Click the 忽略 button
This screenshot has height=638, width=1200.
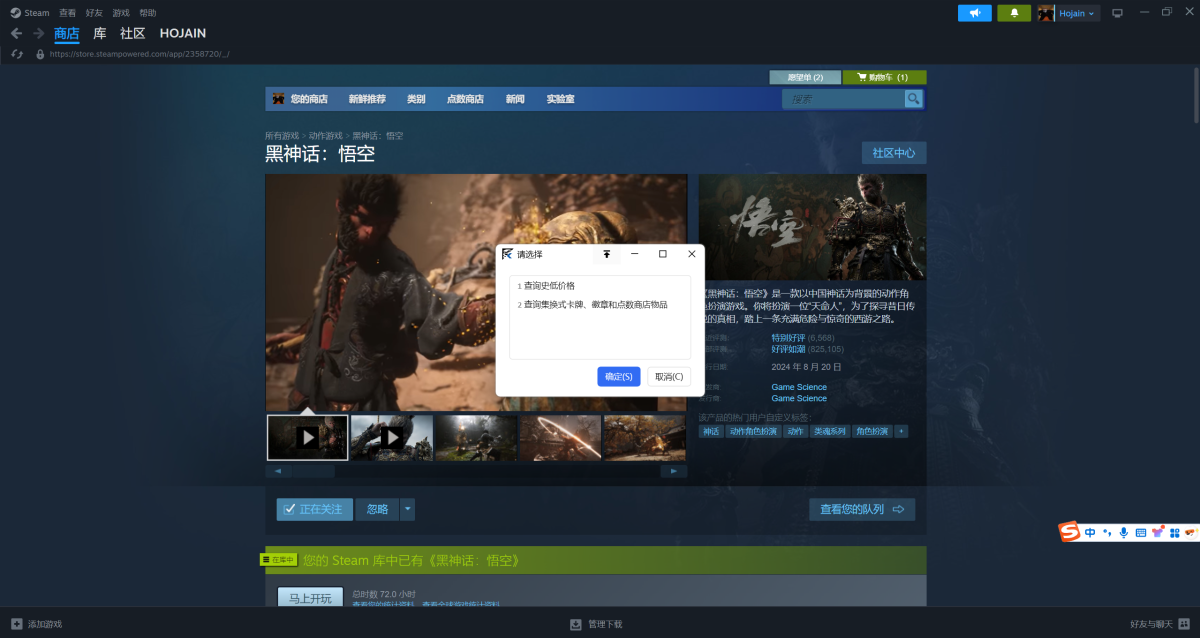[x=377, y=509]
